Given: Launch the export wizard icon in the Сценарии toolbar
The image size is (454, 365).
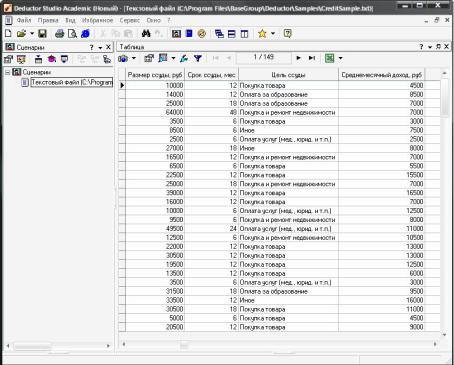Looking at the screenshot, I should [64, 59].
